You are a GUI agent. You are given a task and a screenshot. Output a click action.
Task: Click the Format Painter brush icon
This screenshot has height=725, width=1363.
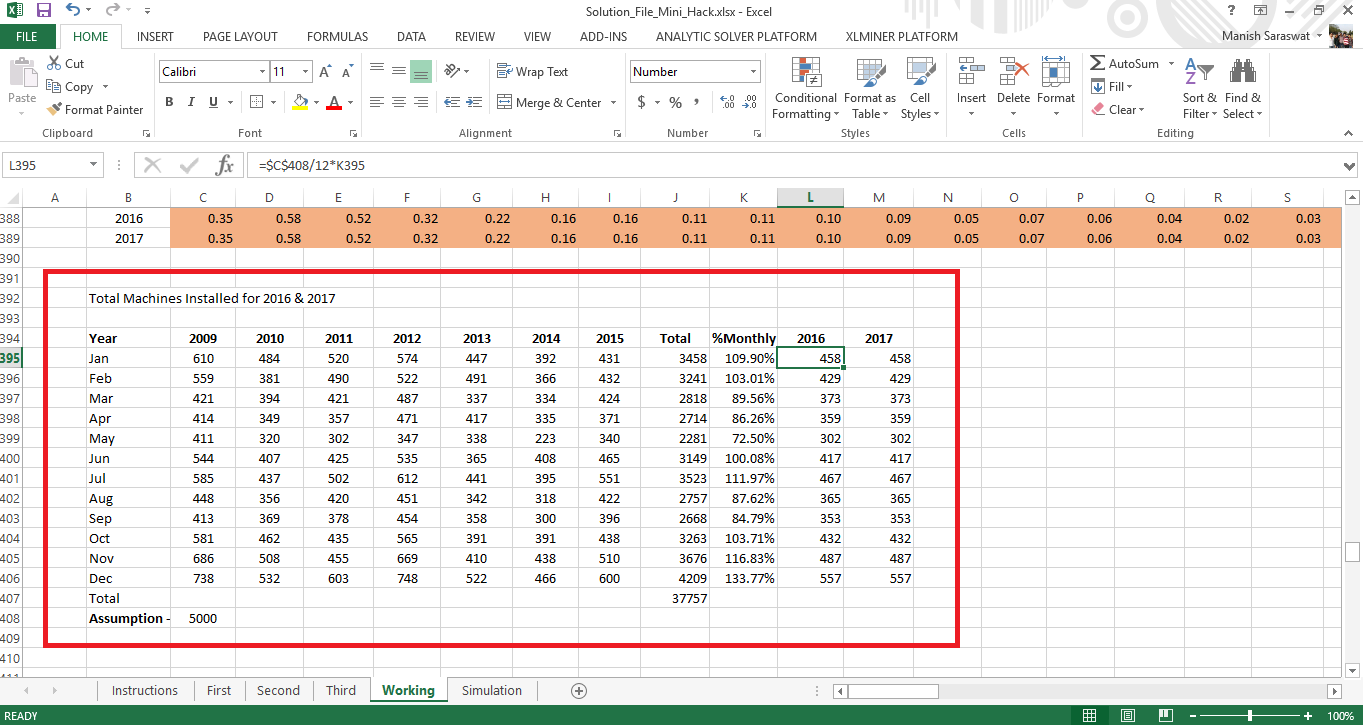[54, 110]
